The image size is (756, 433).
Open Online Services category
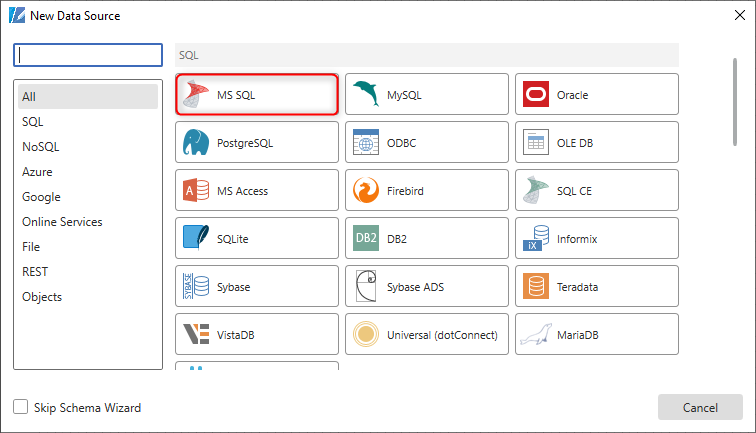88,222
